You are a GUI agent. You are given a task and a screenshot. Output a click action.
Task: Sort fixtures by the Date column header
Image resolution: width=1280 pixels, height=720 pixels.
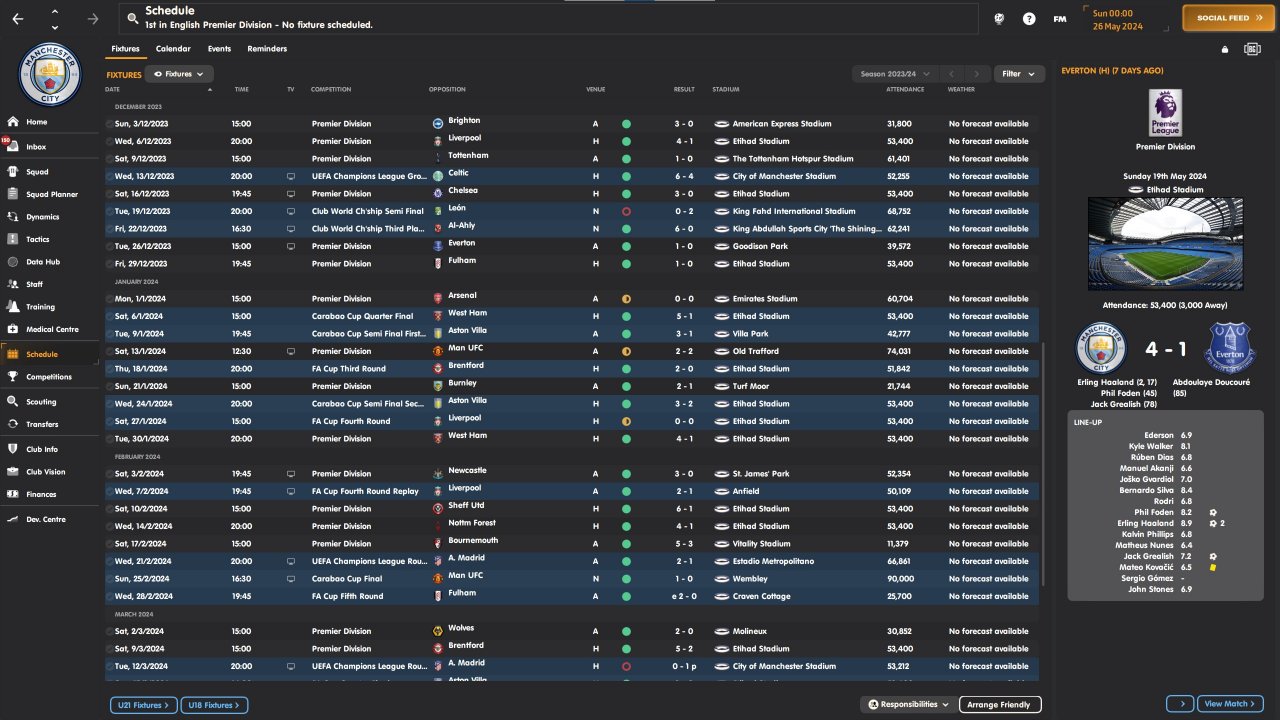113,90
